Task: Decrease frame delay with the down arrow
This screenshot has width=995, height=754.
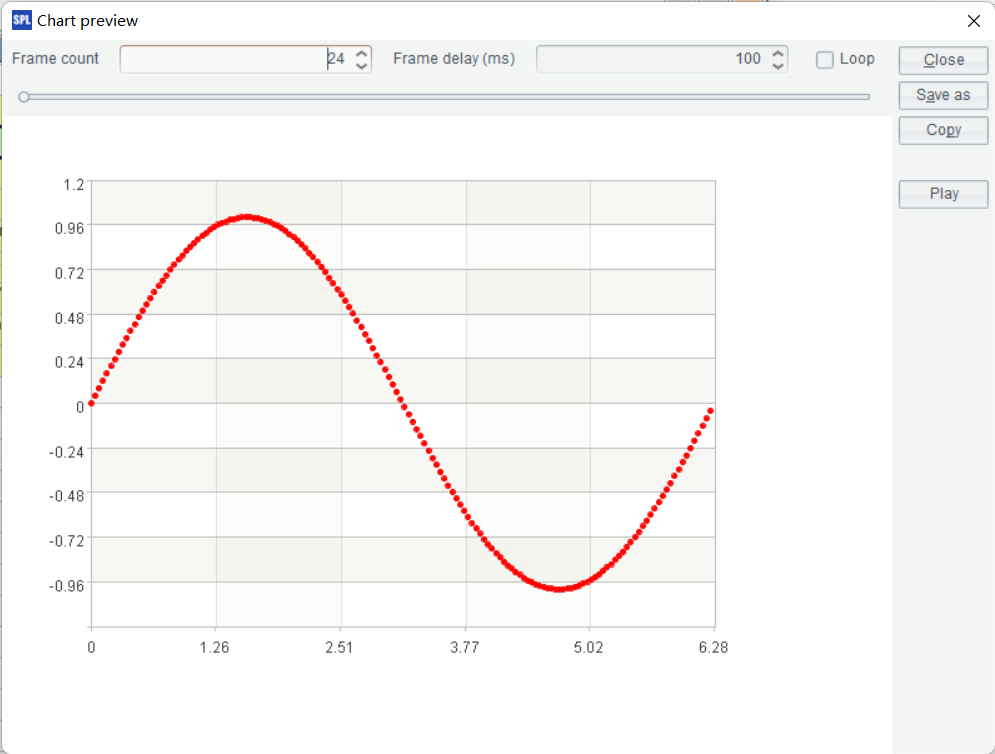Action: (x=778, y=65)
